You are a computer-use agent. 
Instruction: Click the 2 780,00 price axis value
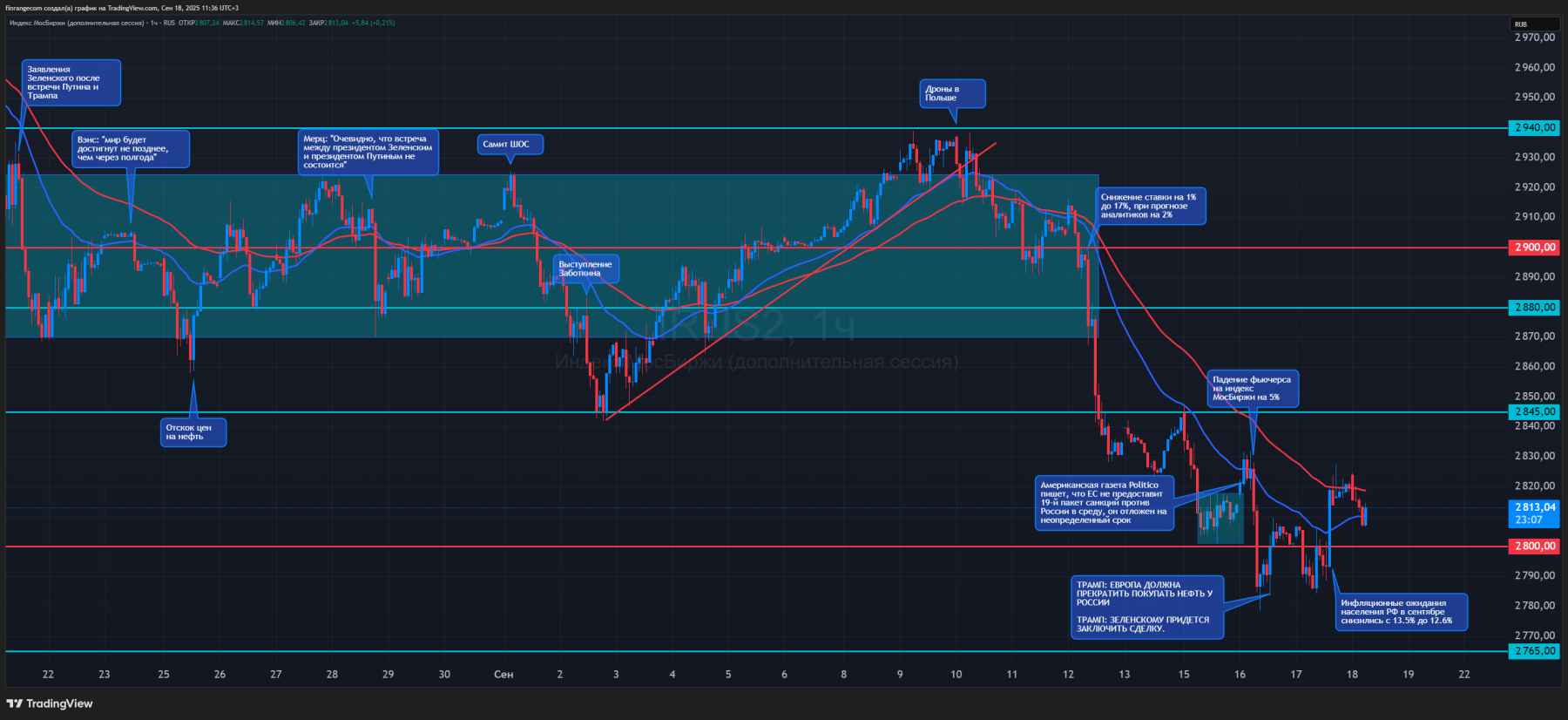tap(1535, 606)
